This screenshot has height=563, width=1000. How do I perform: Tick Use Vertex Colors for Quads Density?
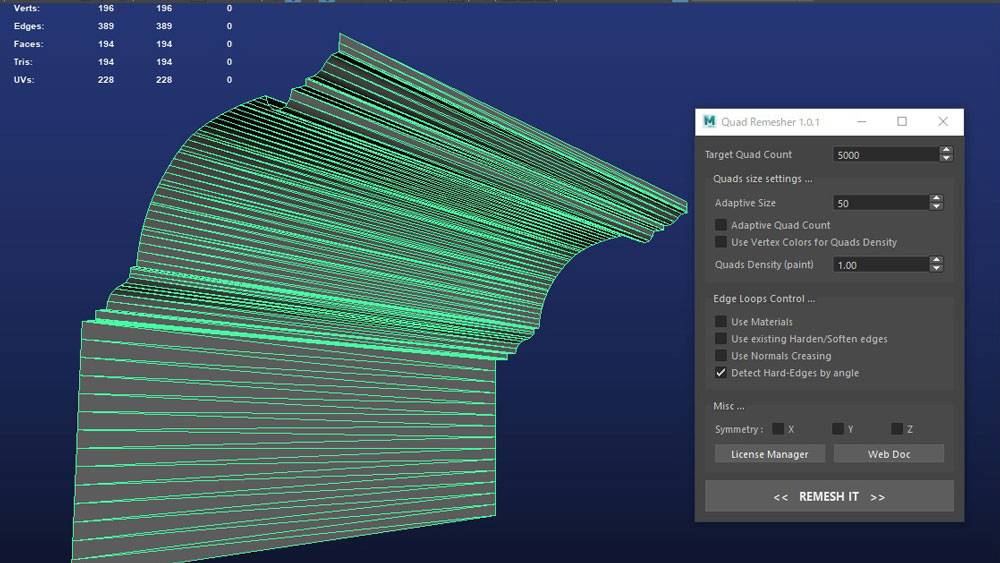pyautogui.click(x=721, y=242)
